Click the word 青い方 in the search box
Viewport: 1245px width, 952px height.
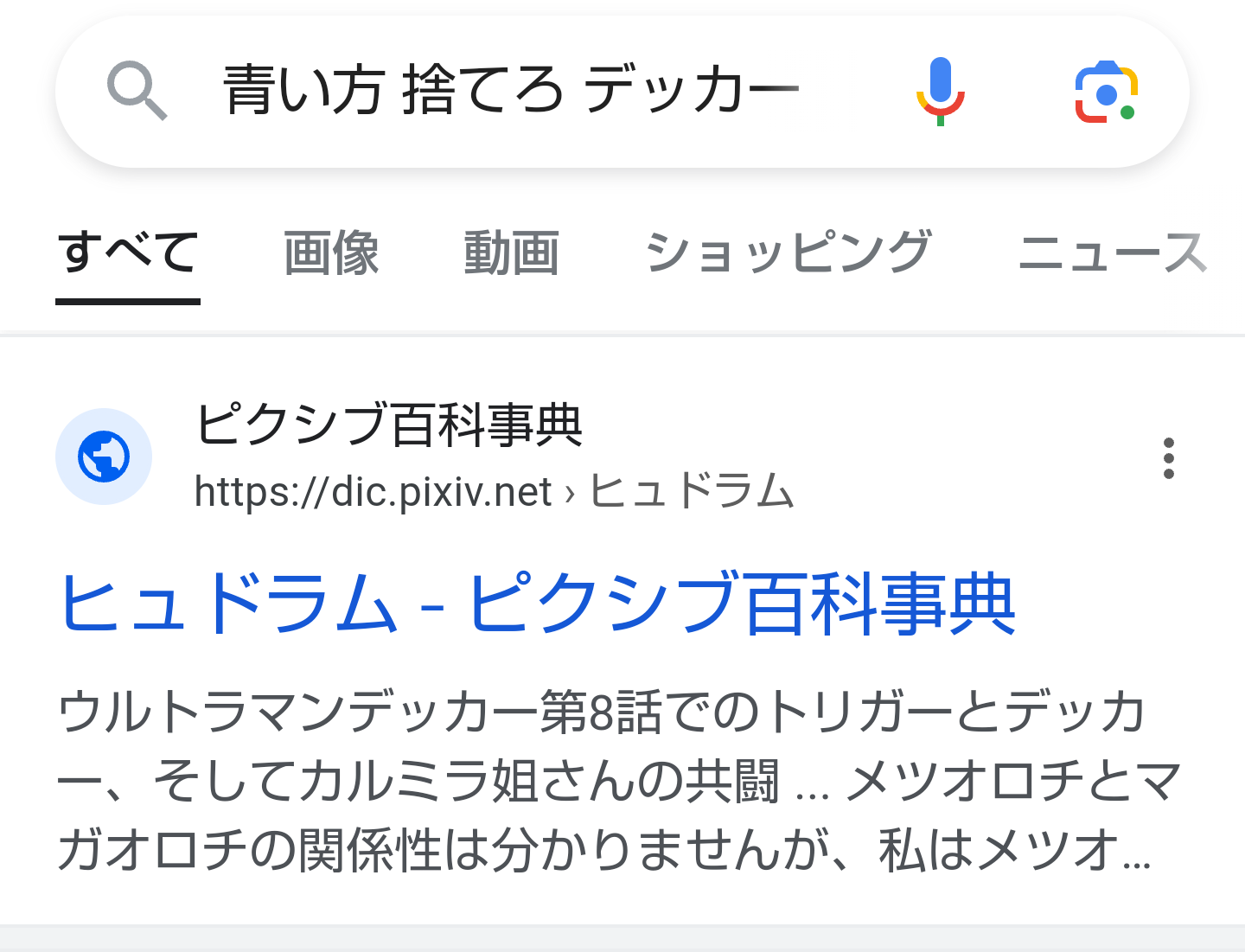click(x=303, y=91)
